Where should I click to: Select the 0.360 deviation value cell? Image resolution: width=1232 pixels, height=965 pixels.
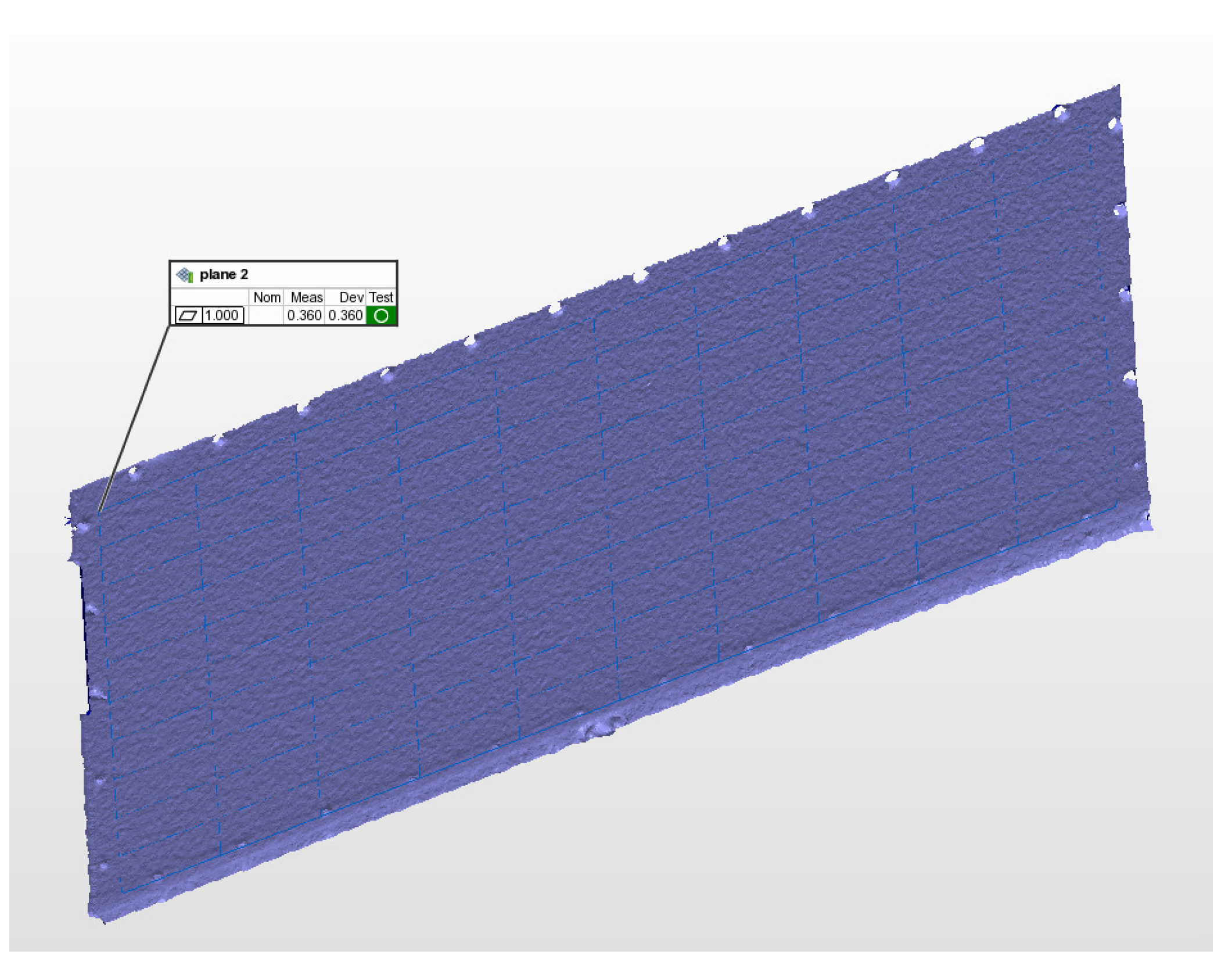[x=346, y=316]
